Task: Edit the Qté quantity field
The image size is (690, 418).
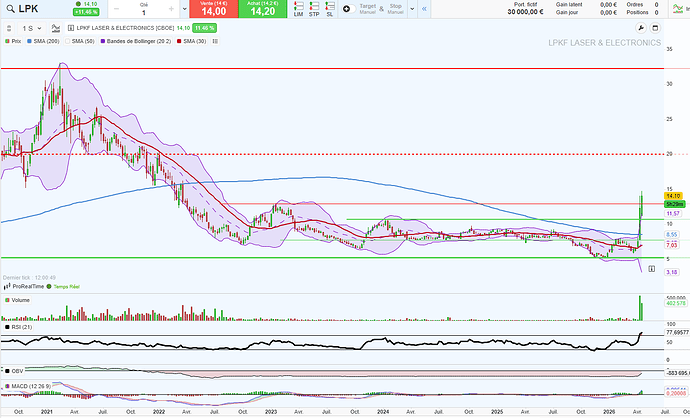Action: pyautogui.click(x=144, y=9)
